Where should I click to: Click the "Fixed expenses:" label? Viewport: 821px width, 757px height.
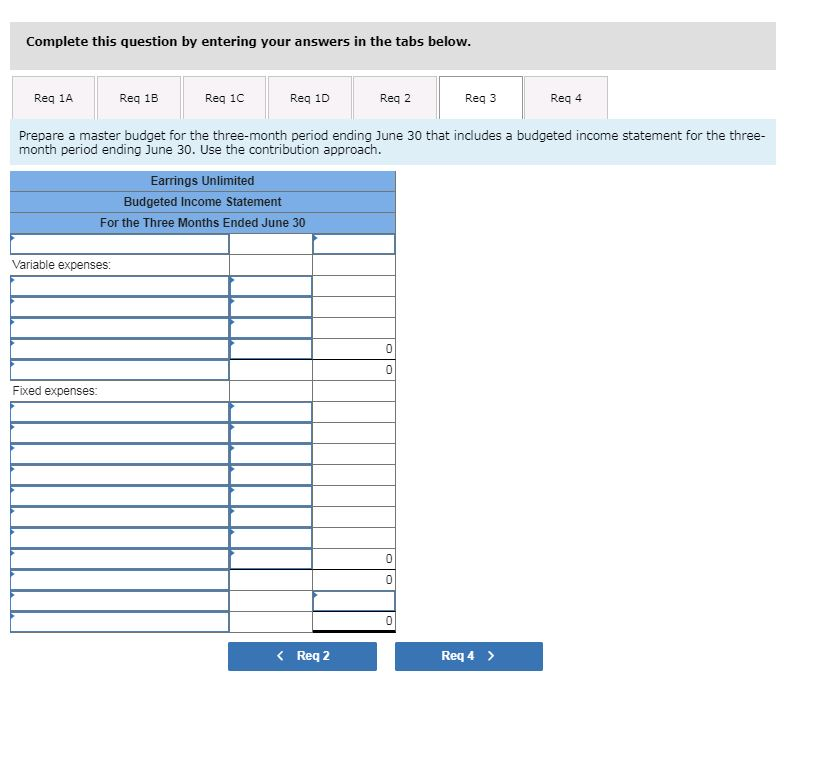click(x=55, y=391)
